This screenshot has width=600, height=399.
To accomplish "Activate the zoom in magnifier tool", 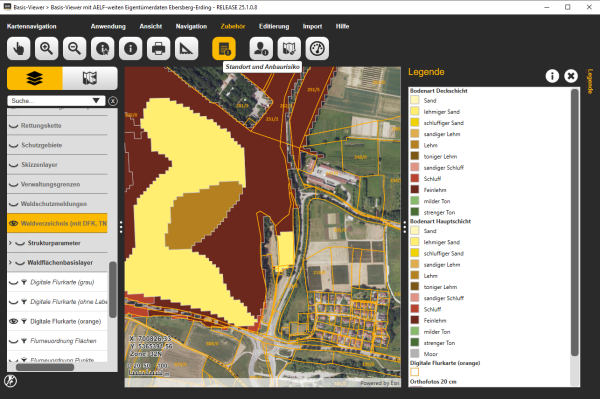I will point(46,49).
